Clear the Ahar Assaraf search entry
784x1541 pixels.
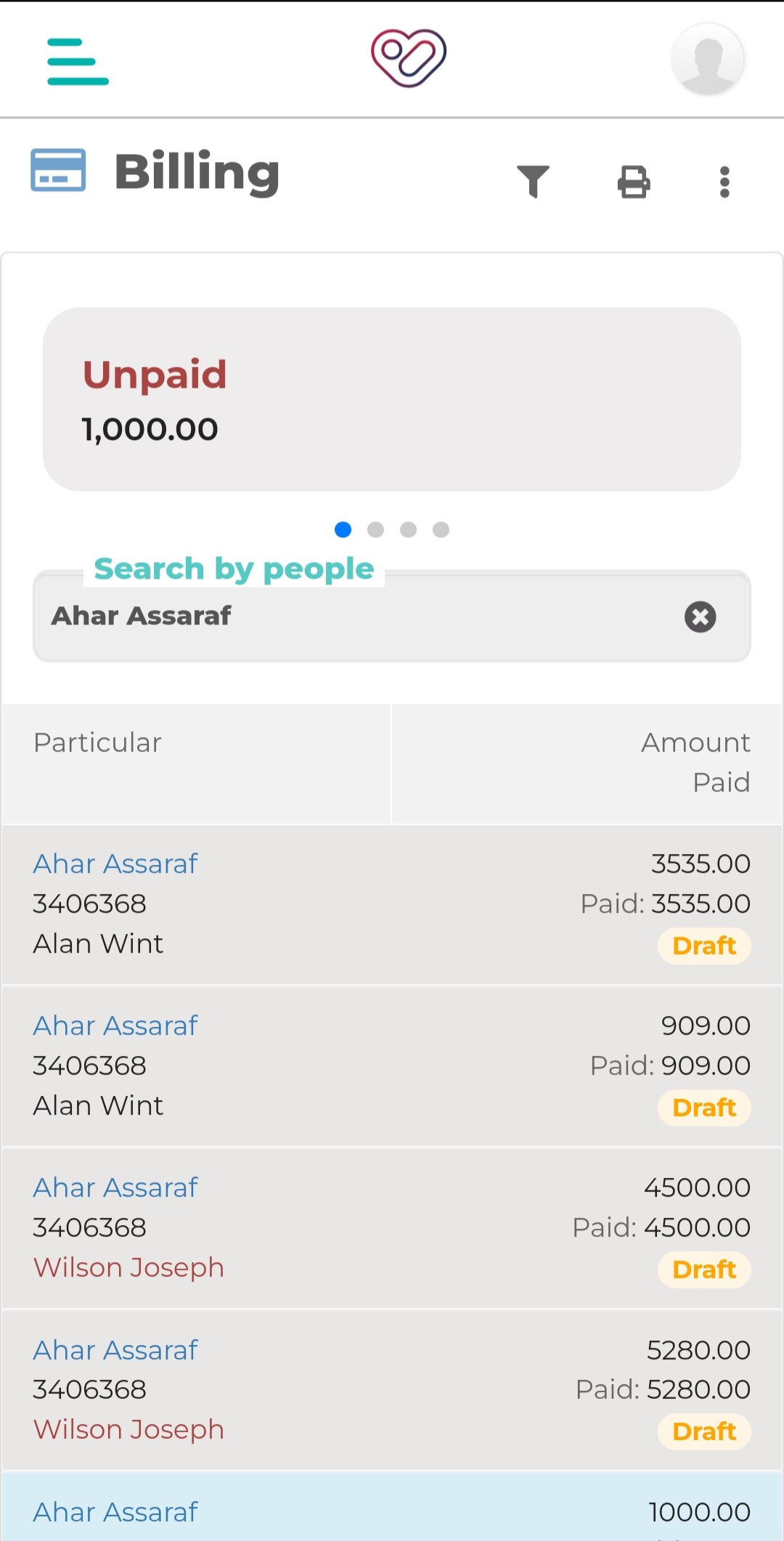[x=700, y=617]
